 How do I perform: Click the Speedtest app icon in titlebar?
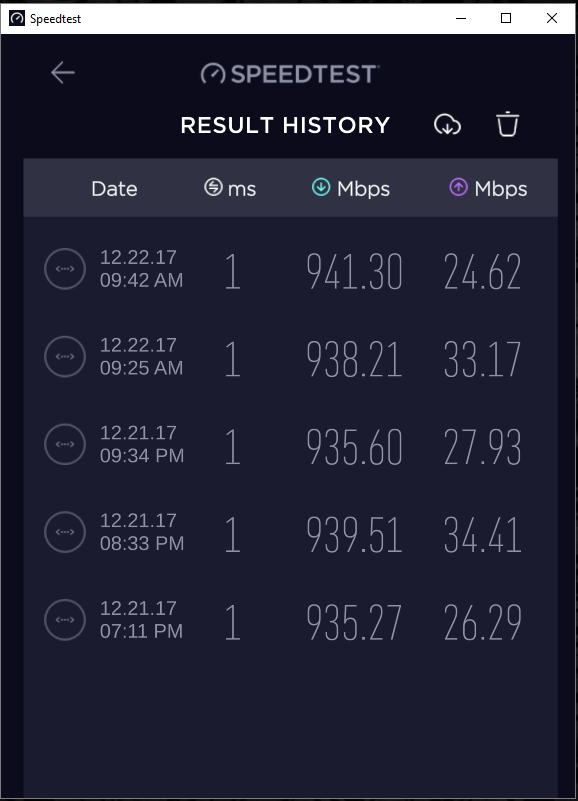pyautogui.click(x=17, y=18)
